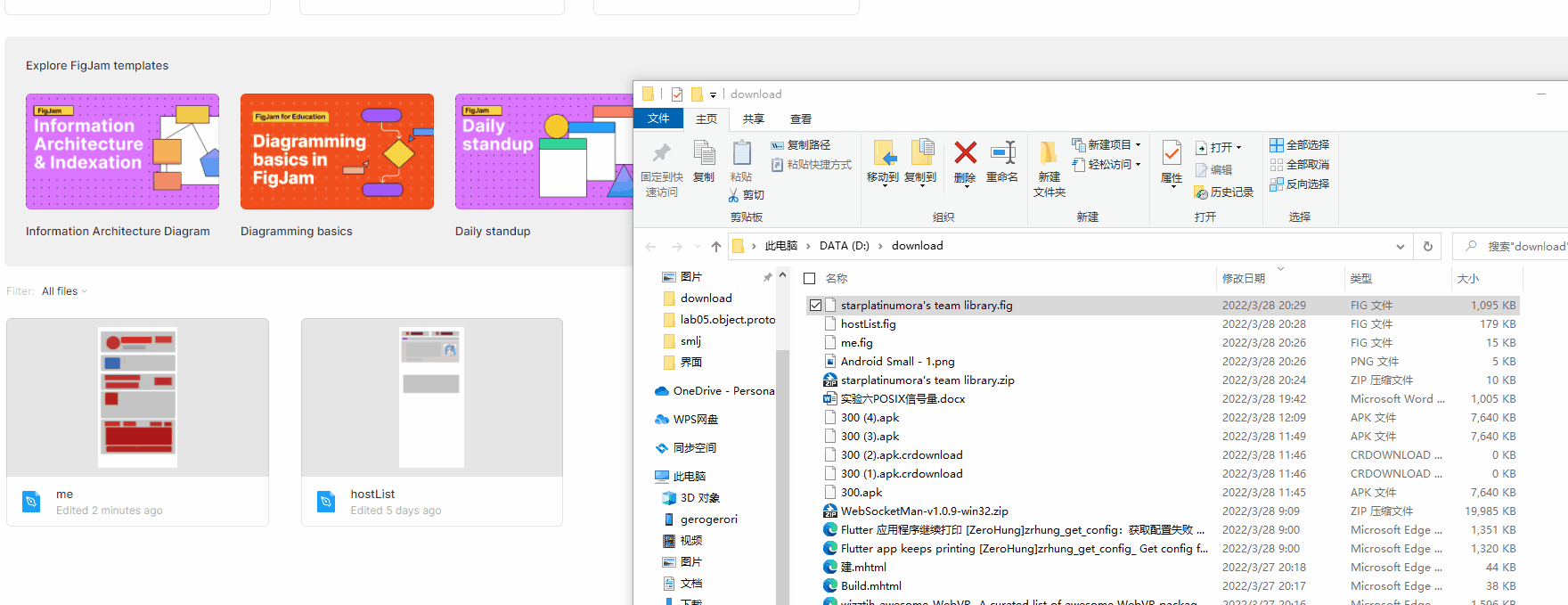Open the 文件 (File) menu tab
Image resolution: width=1568 pixels, height=605 pixels.
[658, 119]
